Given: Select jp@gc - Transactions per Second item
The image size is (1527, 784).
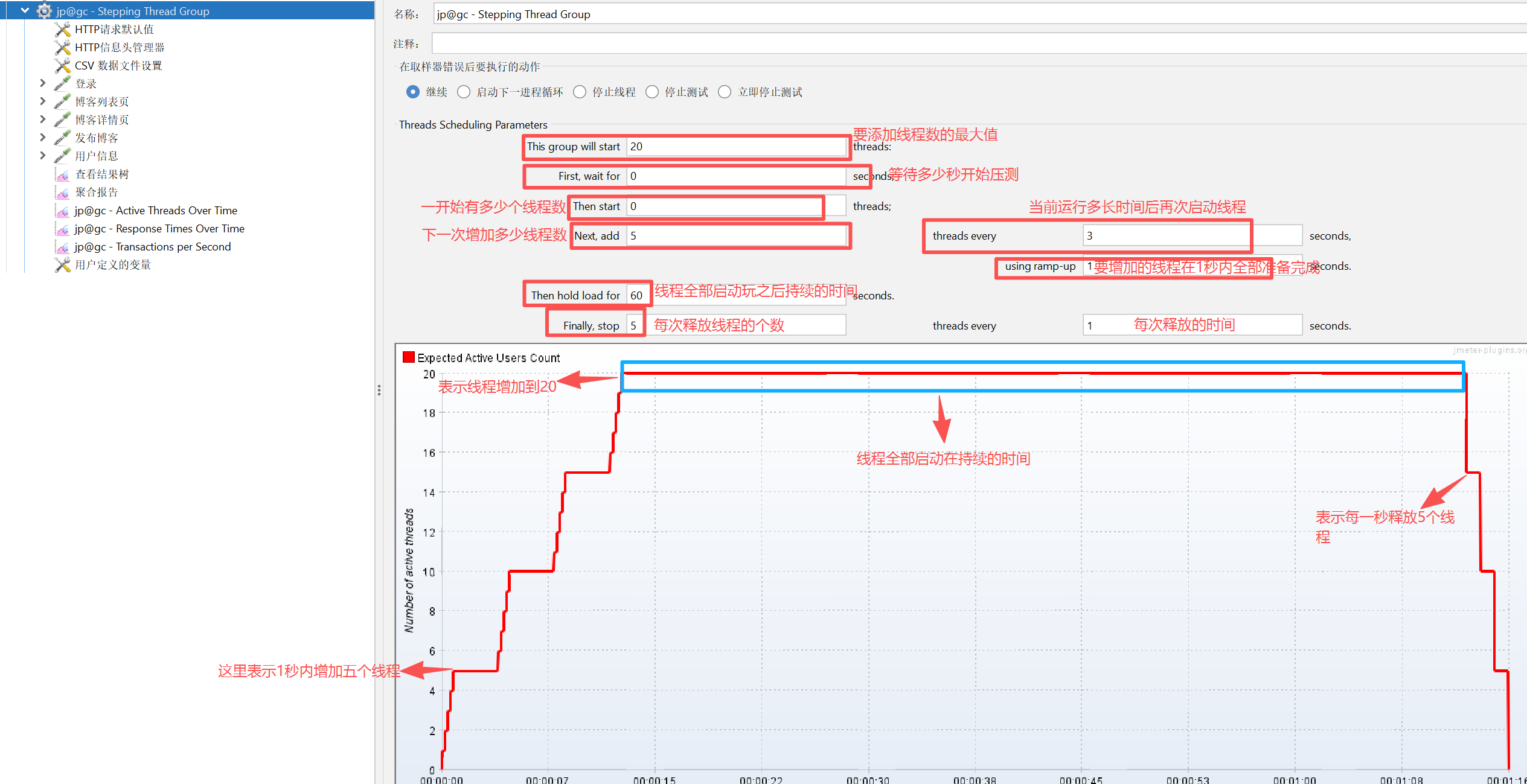Looking at the screenshot, I should point(152,247).
